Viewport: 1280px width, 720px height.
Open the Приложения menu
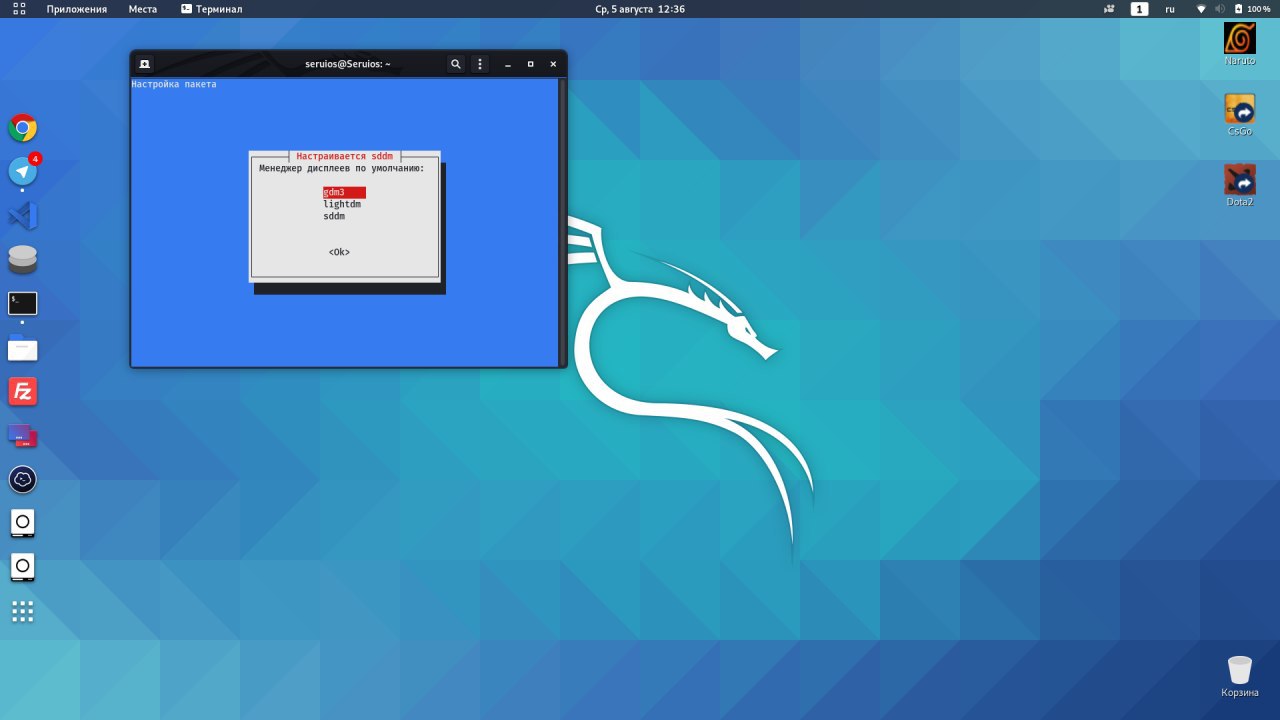77,9
